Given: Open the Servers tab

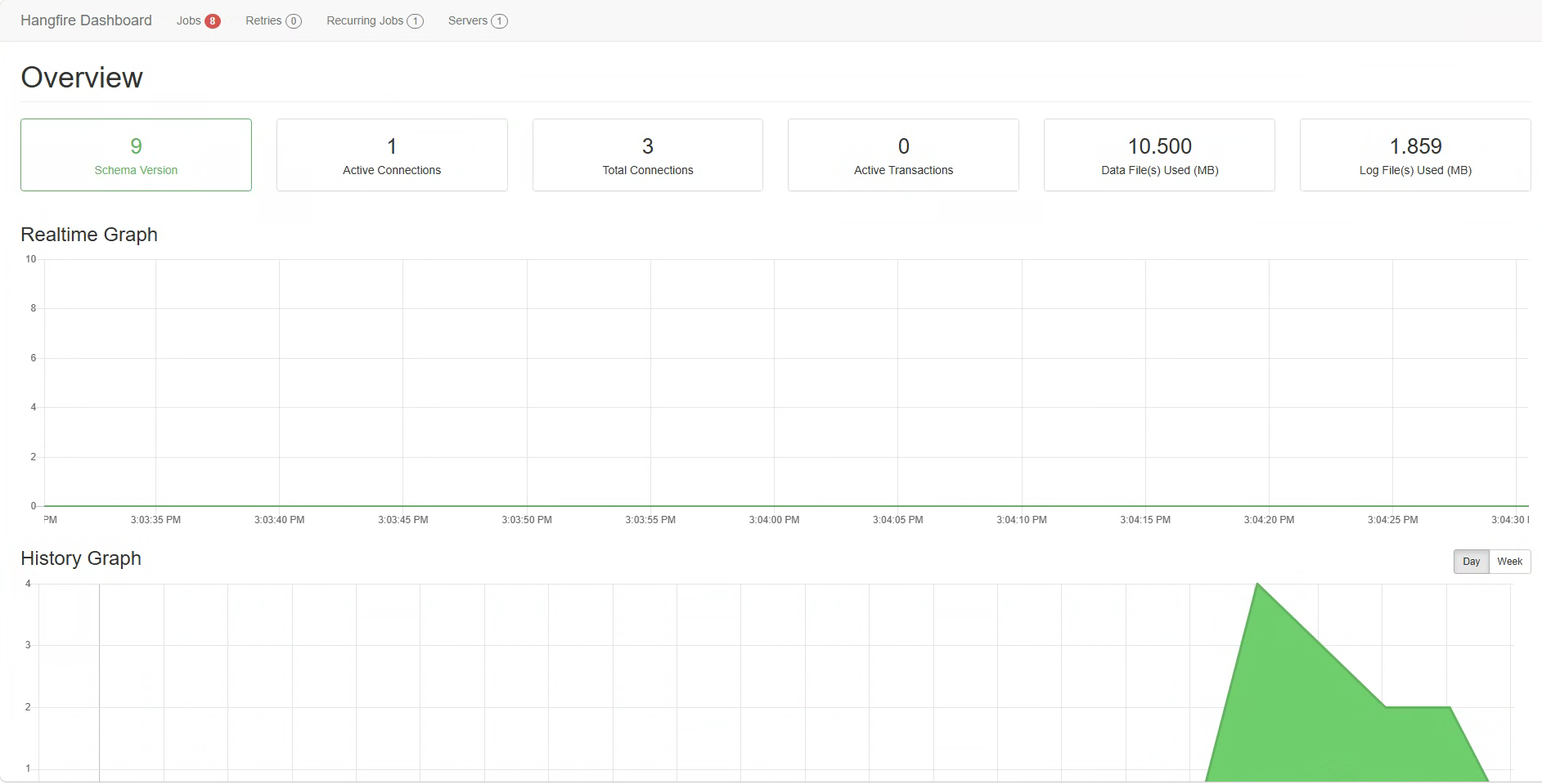Looking at the screenshot, I should tap(478, 20).
